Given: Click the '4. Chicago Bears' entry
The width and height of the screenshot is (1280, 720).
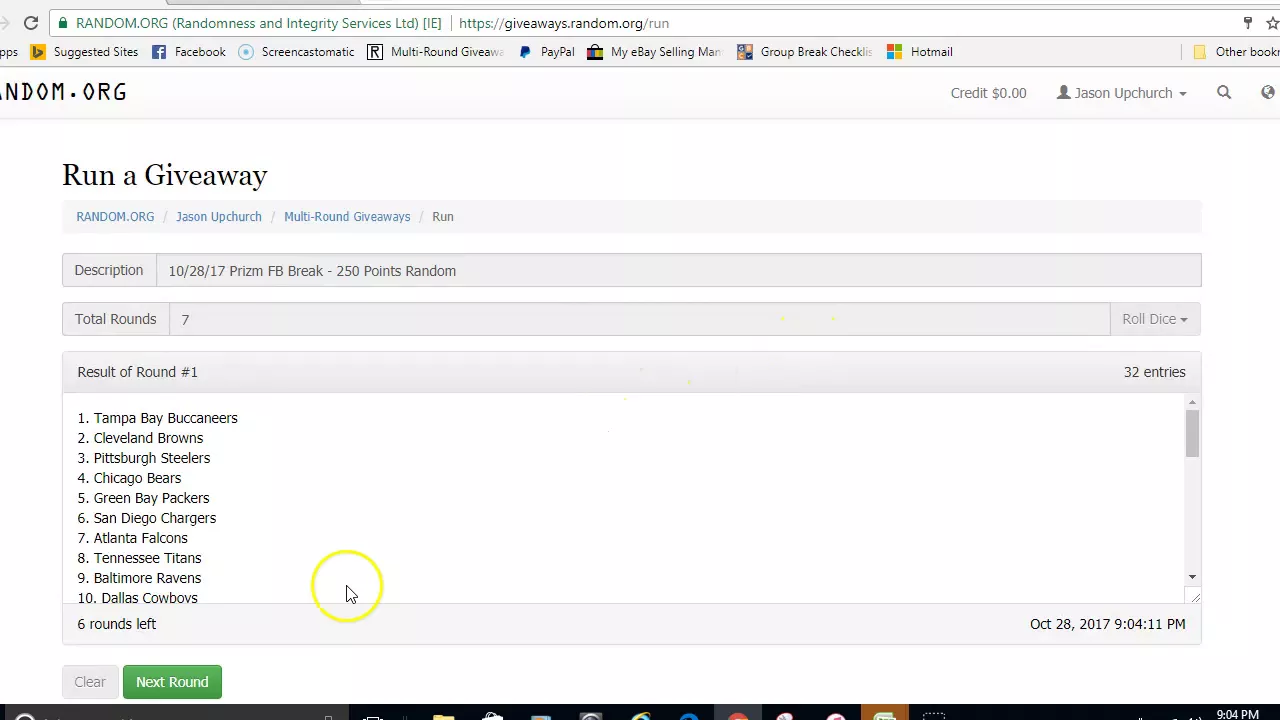Looking at the screenshot, I should tap(129, 478).
